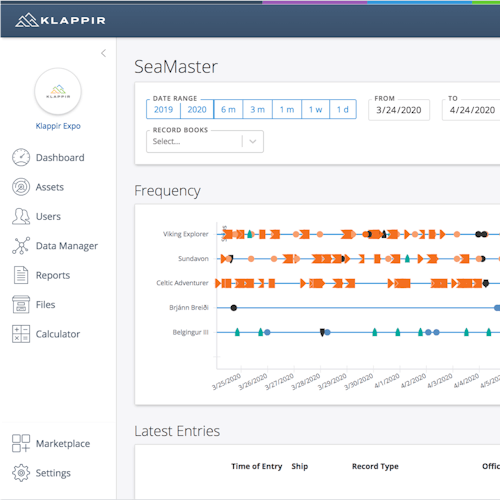Set date range to 6 m
The width and height of the screenshot is (500, 500).
228,109
